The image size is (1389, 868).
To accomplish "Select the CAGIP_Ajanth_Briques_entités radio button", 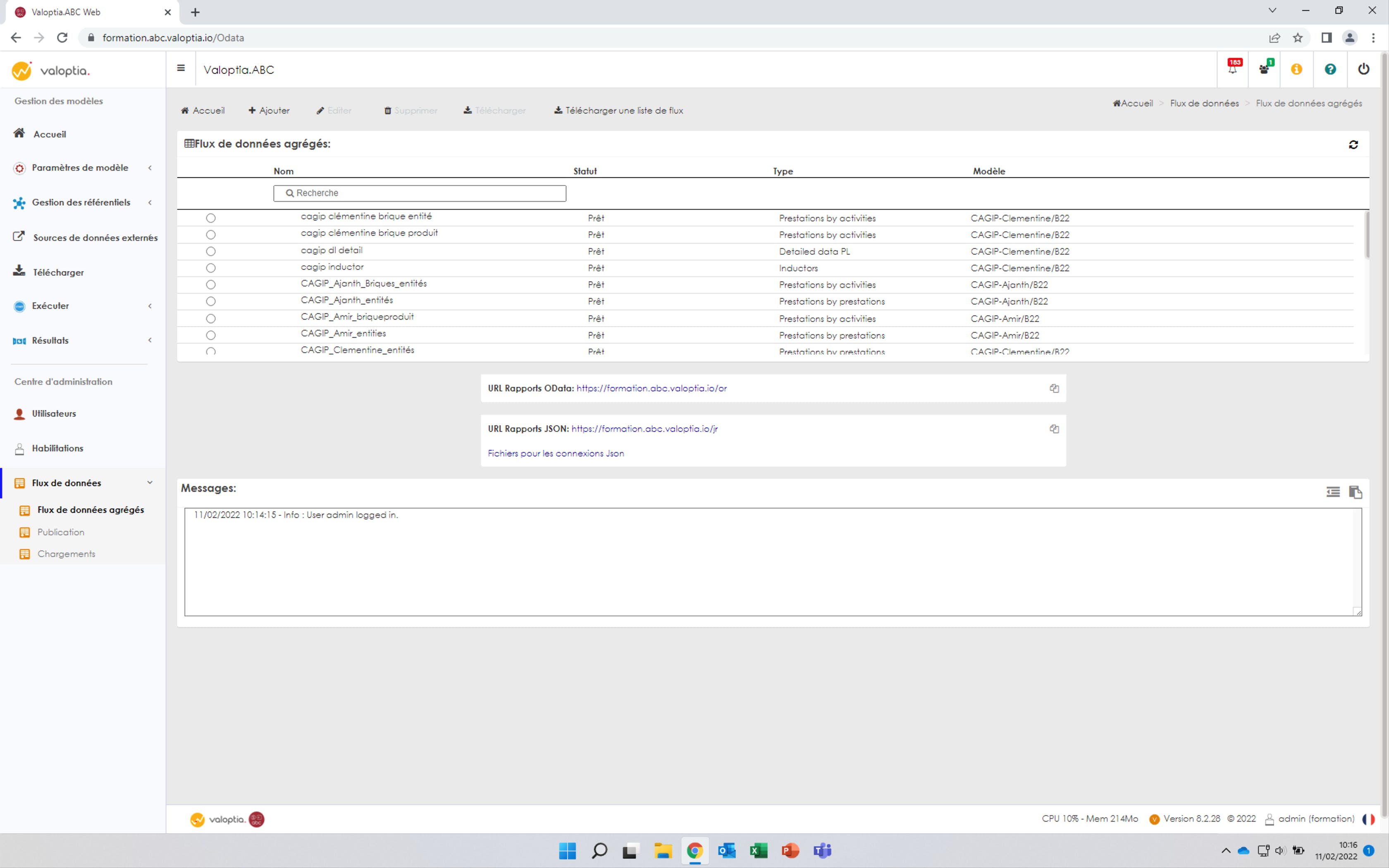I will (x=211, y=285).
